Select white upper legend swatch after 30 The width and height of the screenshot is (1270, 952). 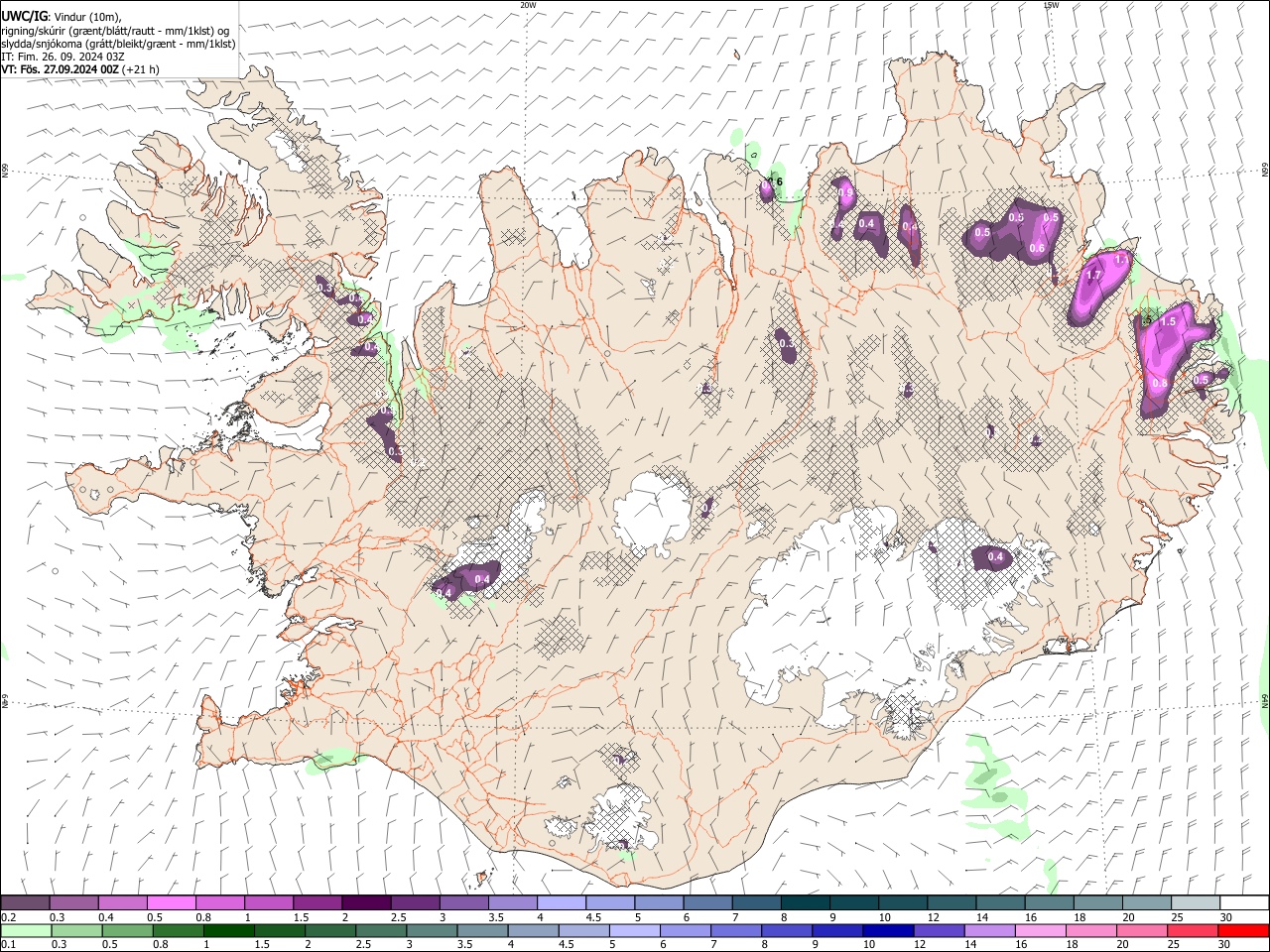tap(1244, 903)
